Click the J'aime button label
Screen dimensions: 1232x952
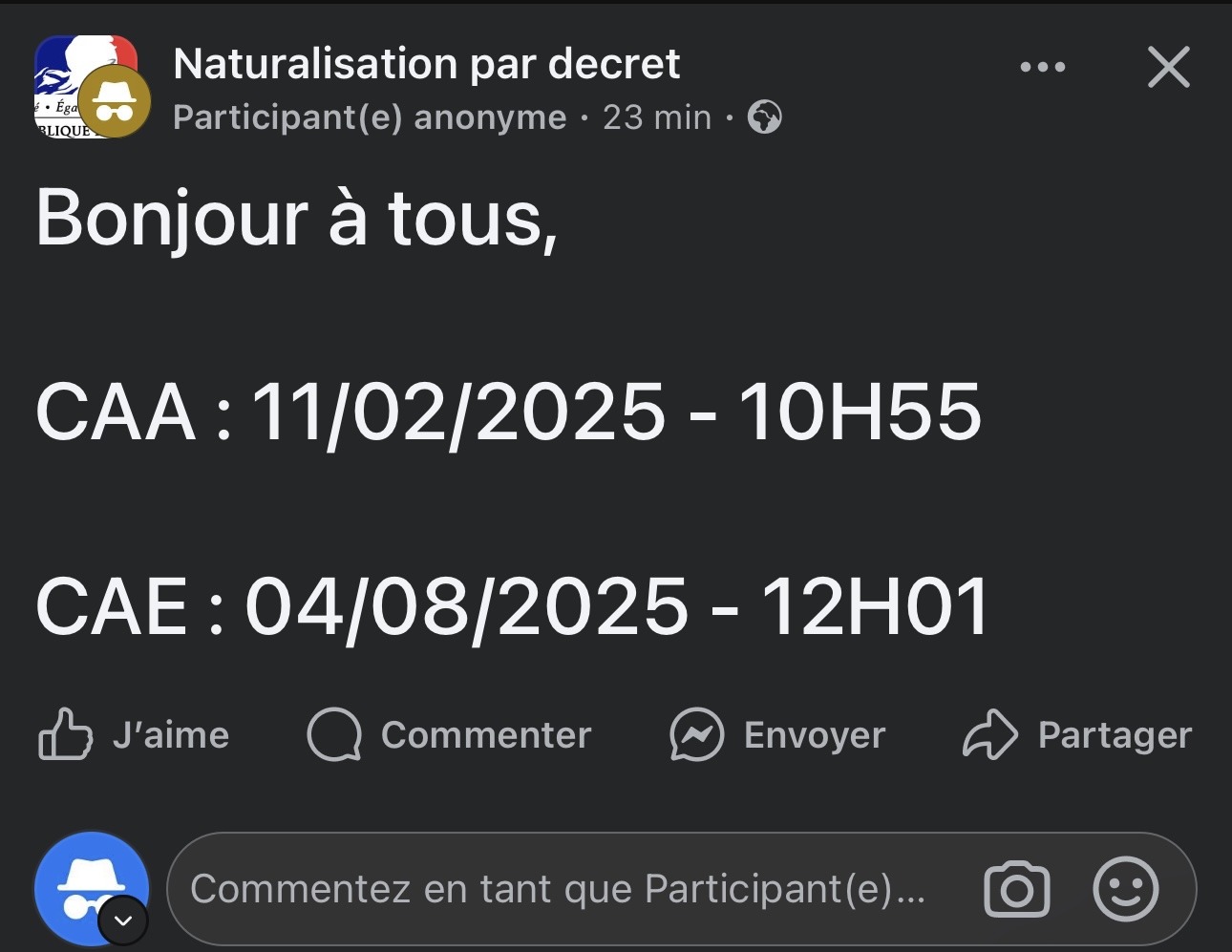pyautogui.click(x=171, y=735)
